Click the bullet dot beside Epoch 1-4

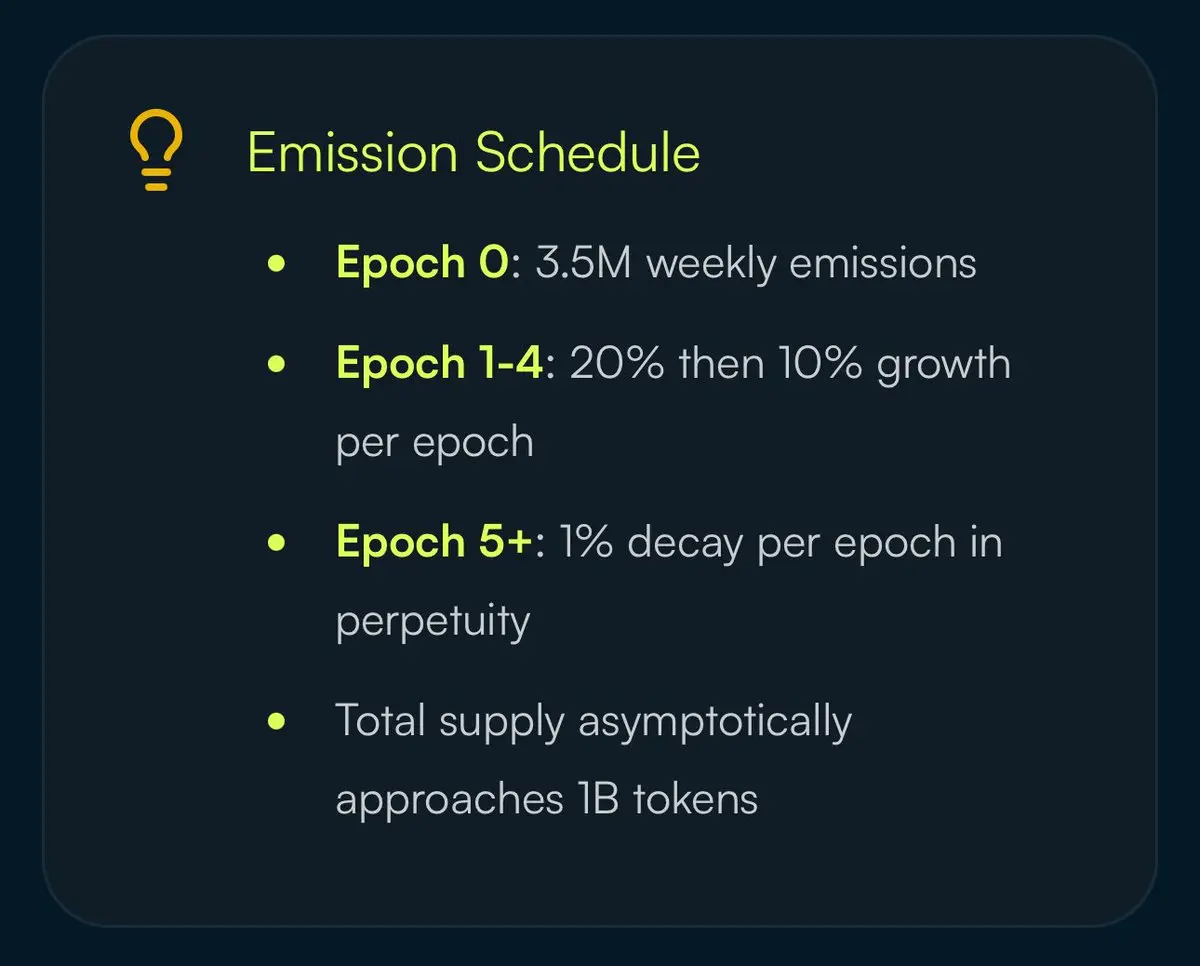point(278,364)
